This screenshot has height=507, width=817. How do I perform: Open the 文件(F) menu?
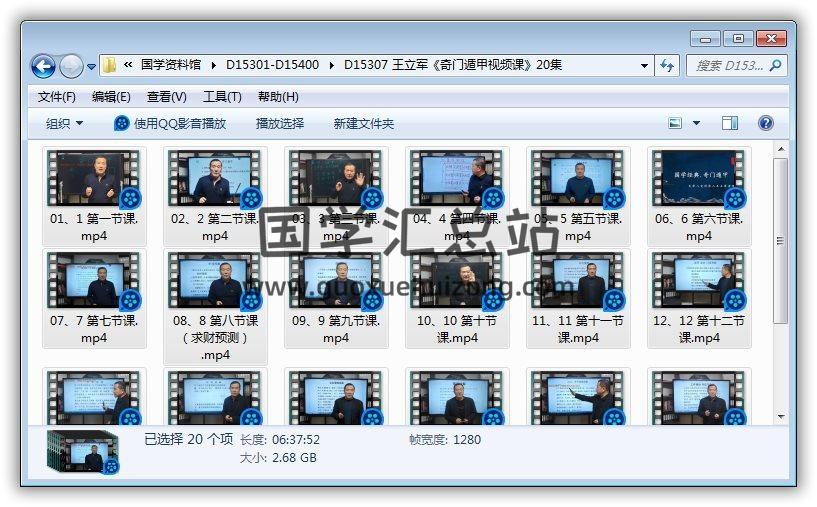point(56,97)
